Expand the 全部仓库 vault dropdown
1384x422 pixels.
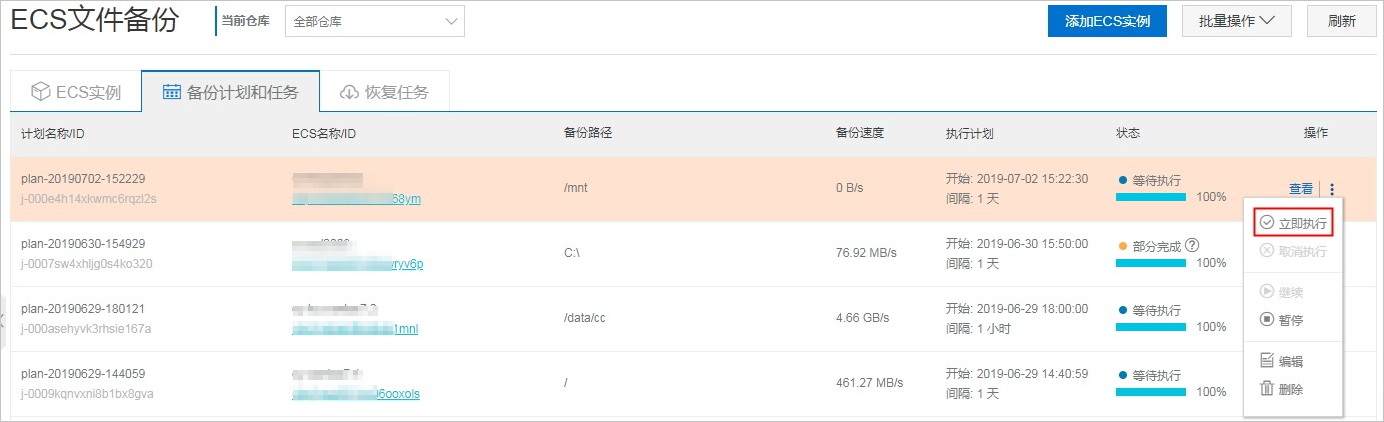375,21
